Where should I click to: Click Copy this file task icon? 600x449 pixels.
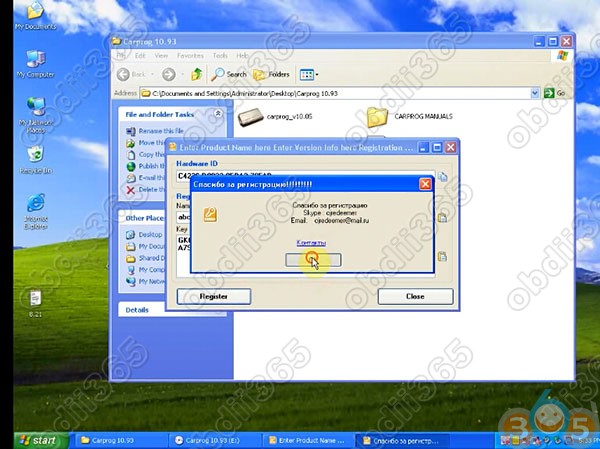131,155
